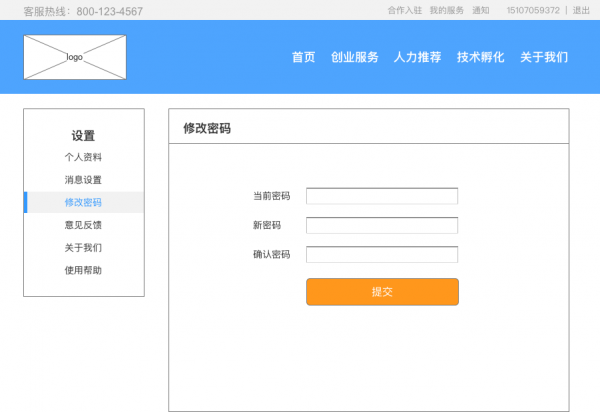Open 关于我们 in the top blue navigation
Viewport: 600px width, 412px height.
pos(544,57)
